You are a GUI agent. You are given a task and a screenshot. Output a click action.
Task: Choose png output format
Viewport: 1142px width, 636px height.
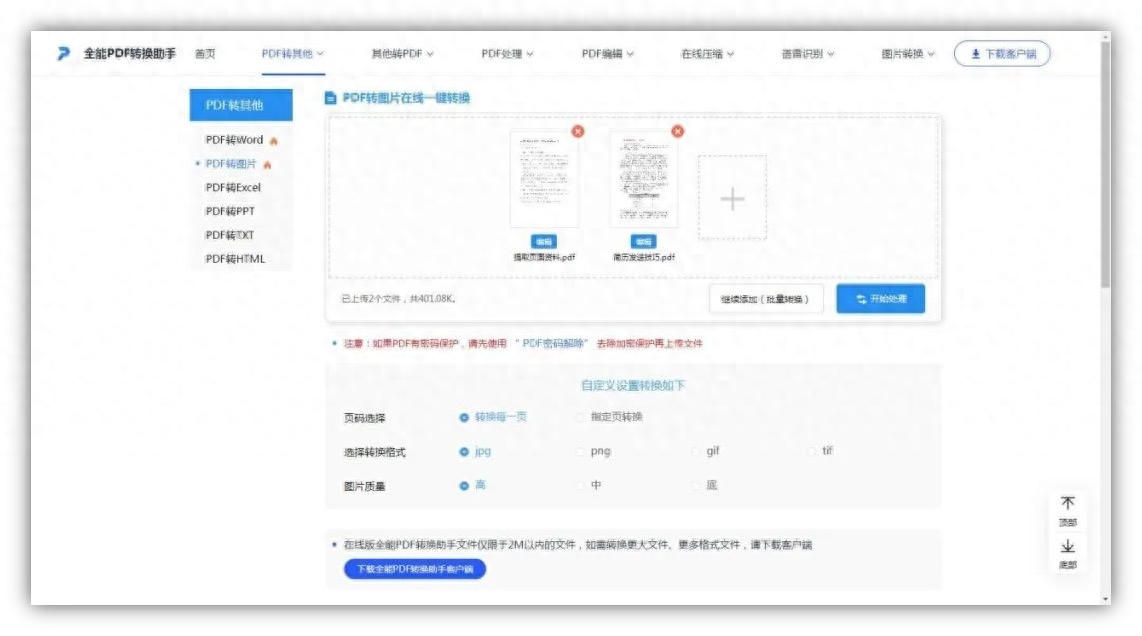pyautogui.click(x=580, y=452)
